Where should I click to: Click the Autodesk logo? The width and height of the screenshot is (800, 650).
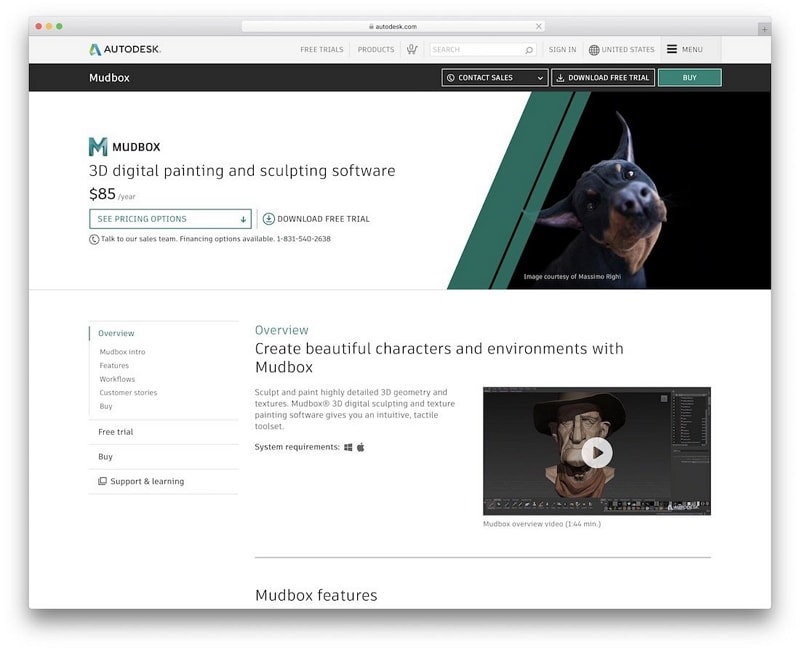125,49
